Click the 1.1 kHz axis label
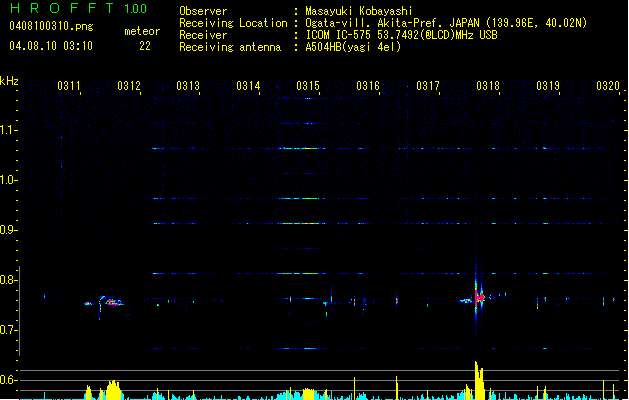The image size is (629, 400). (9, 130)
